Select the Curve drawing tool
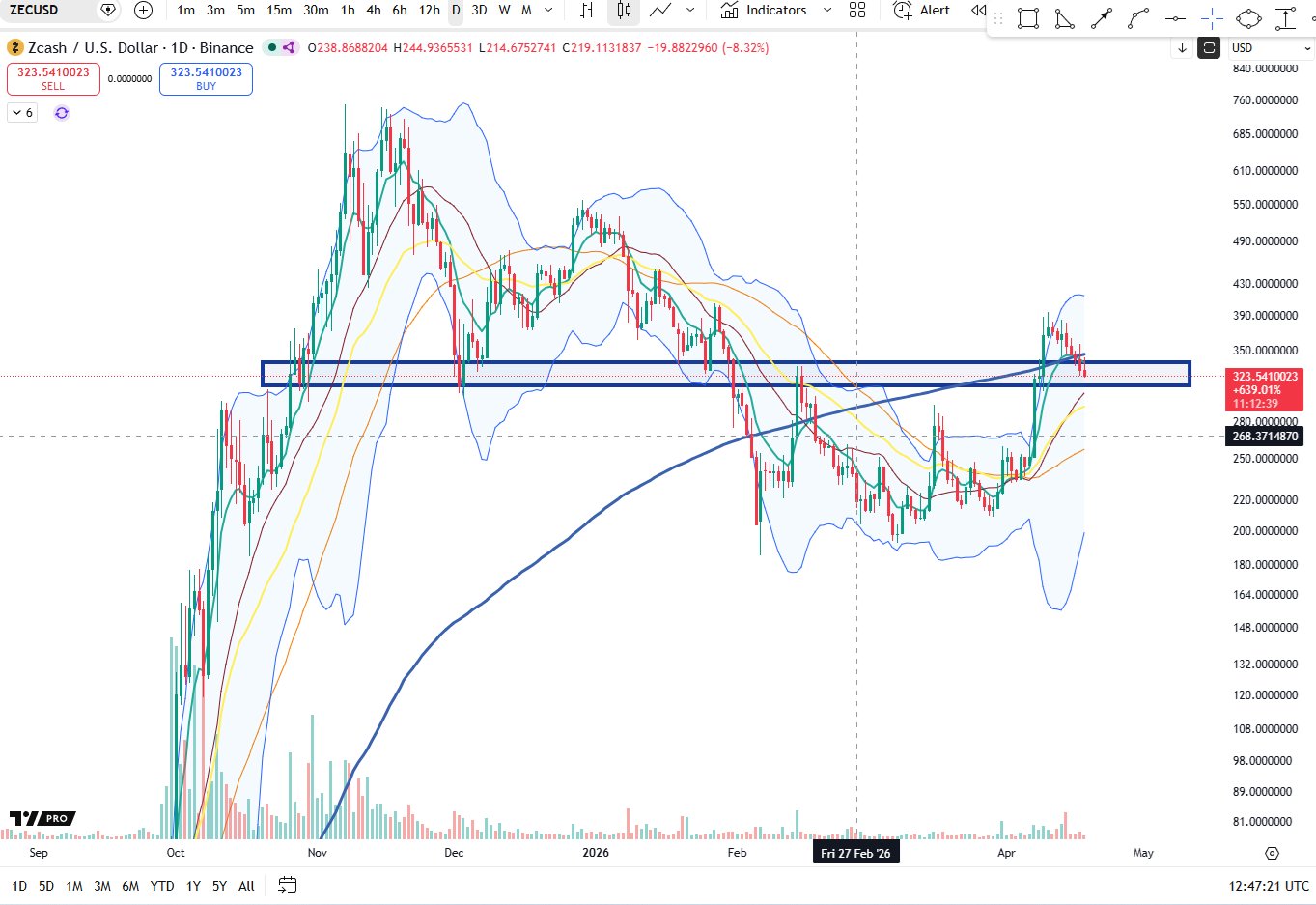Viewport: 1316px width, 905px height. (x=1138, y=18)
